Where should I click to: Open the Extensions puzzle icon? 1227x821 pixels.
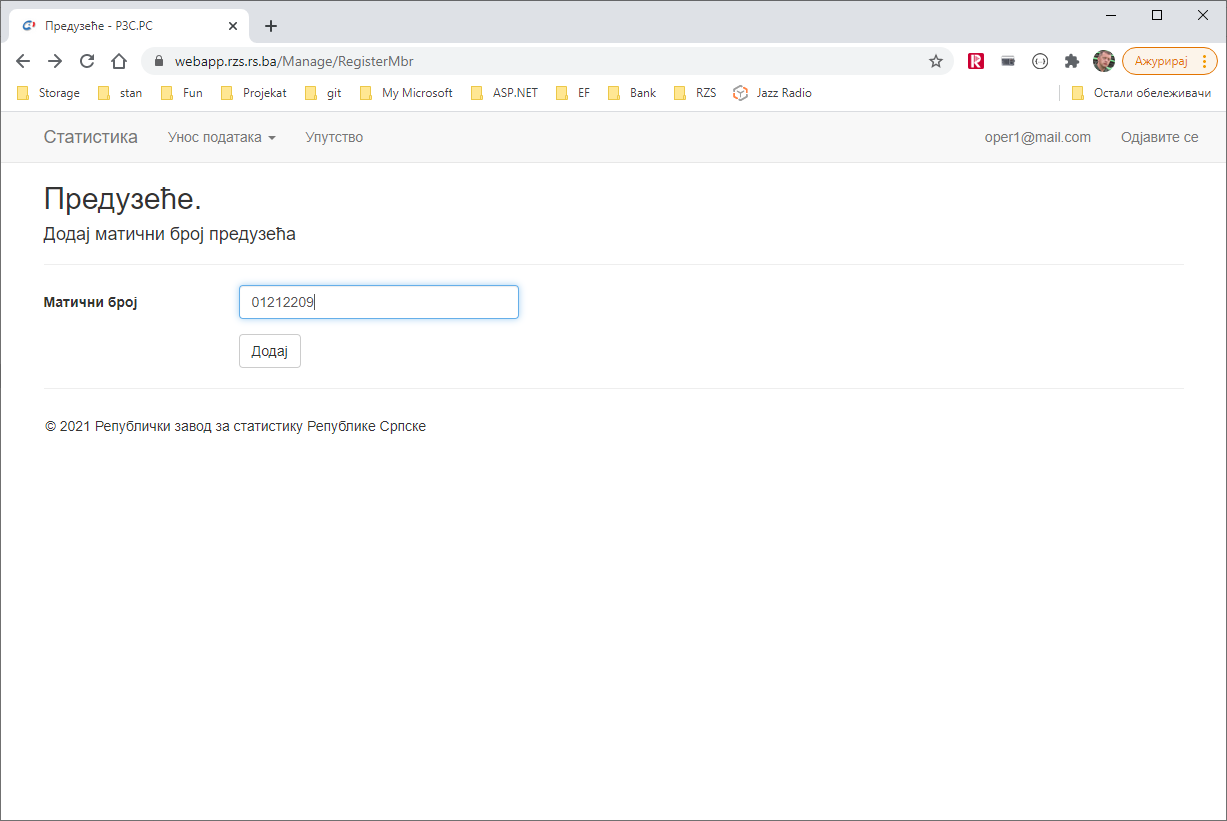click(x=1072, y=61)
